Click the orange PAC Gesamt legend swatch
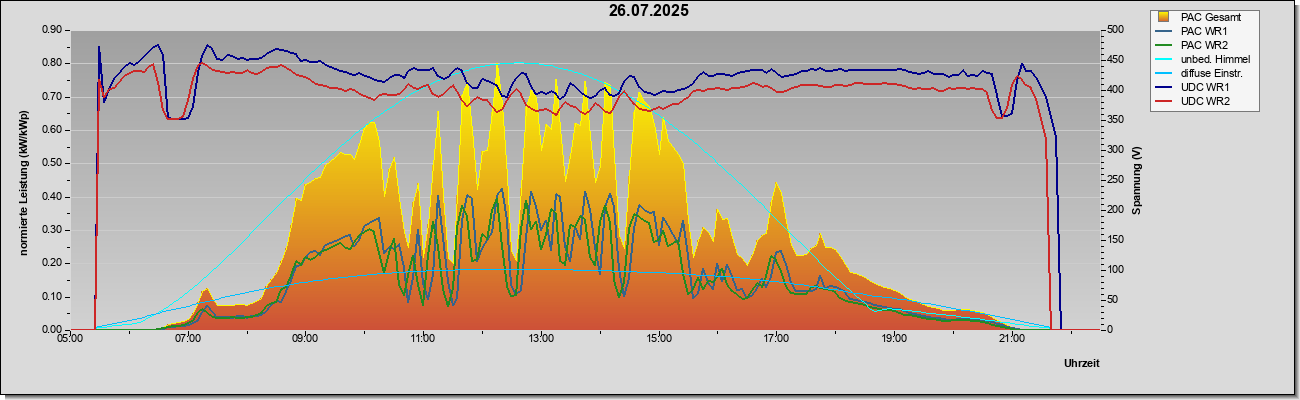Viewport: 1300px width, 400px height. [1165, 17]
